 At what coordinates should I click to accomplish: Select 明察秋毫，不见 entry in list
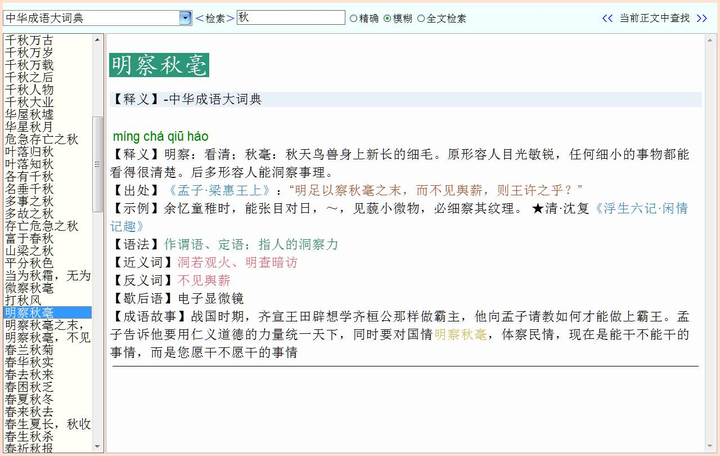tap(48, 338)
